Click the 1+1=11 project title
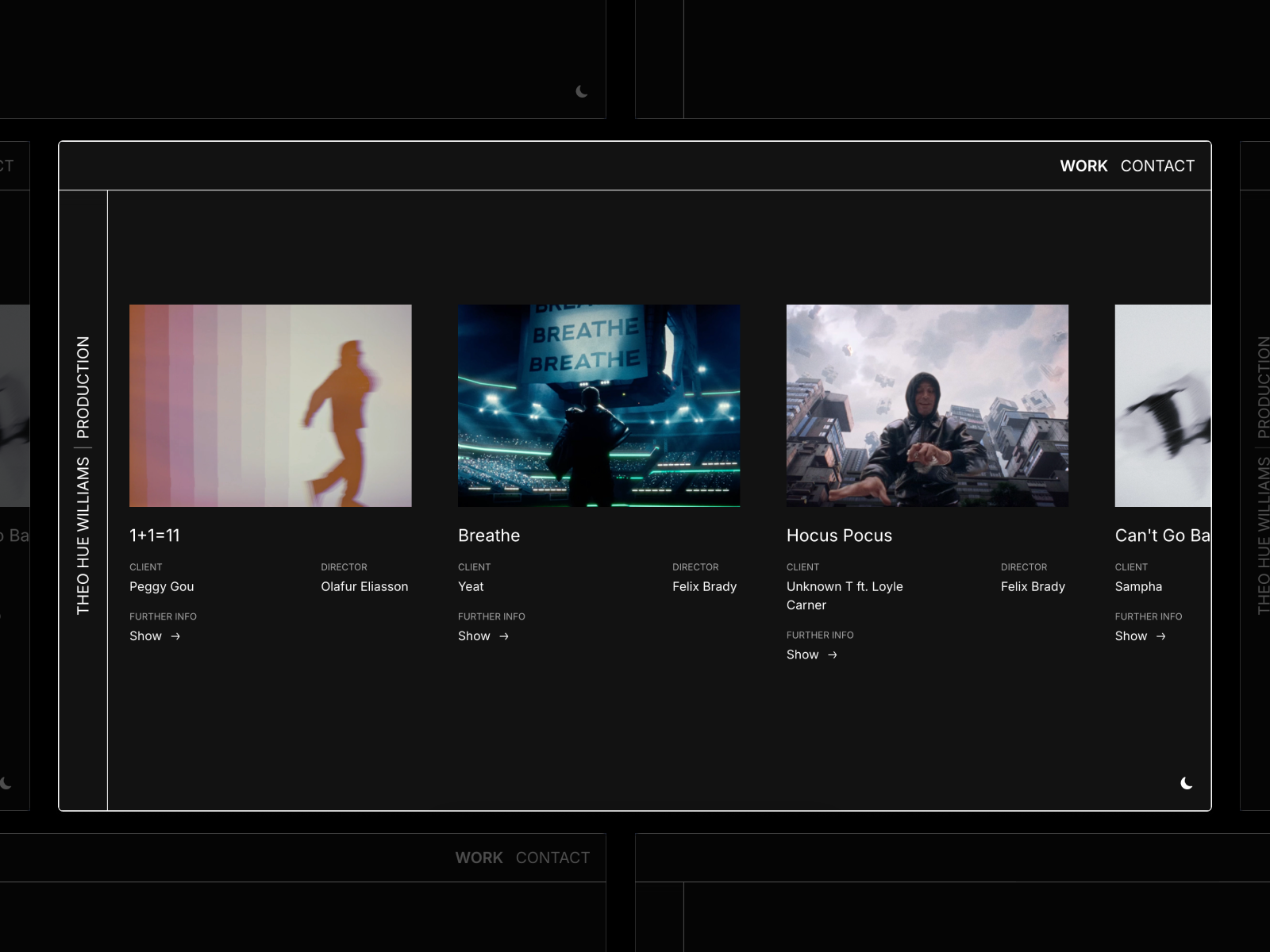1270x952 pixels. coord(155,535)
